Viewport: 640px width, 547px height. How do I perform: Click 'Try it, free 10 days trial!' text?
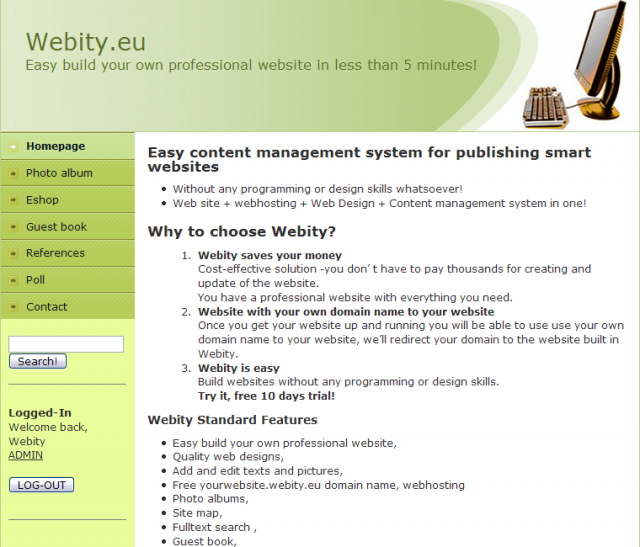click(x=266, y=396)
